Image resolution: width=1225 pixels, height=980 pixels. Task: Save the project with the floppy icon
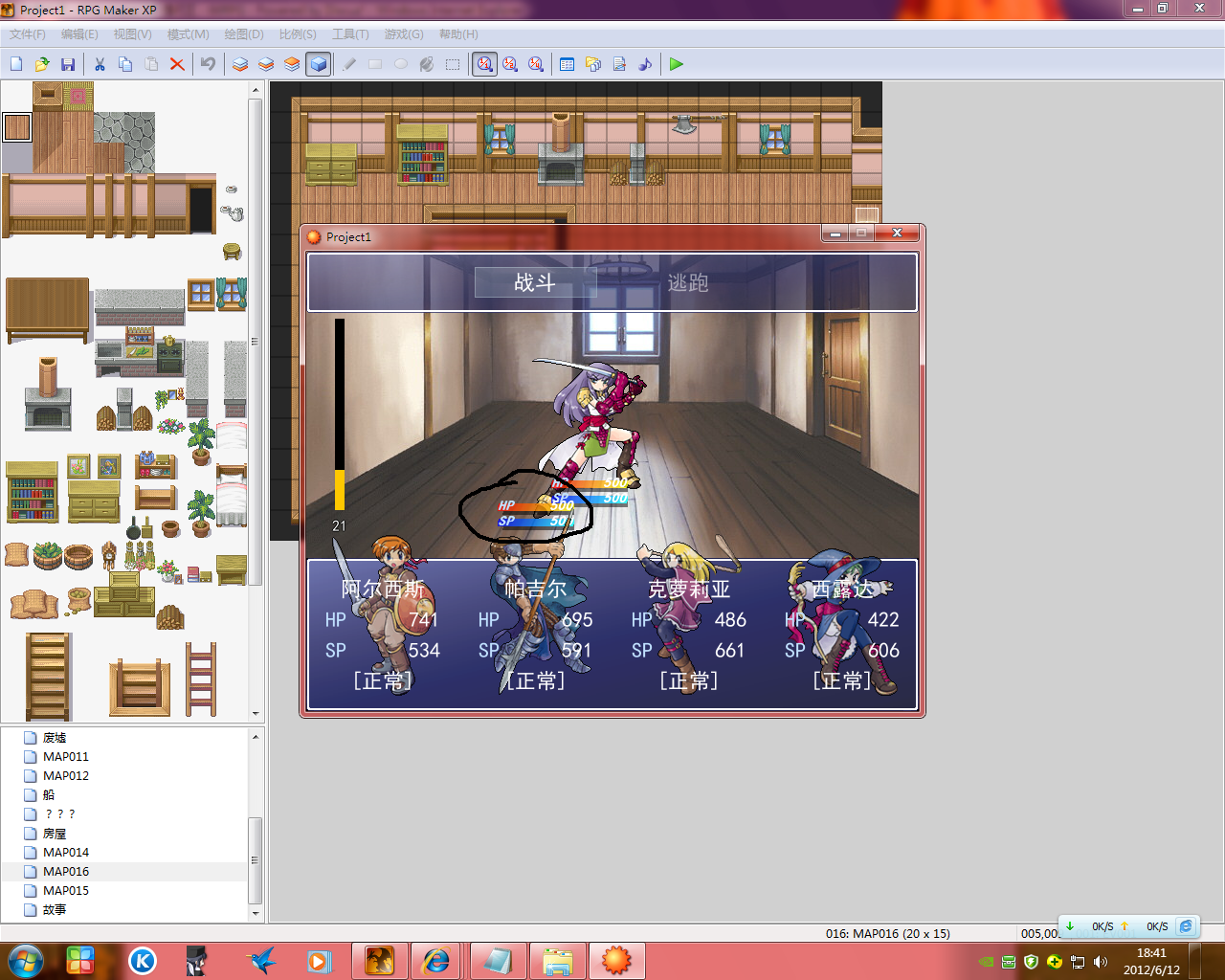click(x=68, y=64)
